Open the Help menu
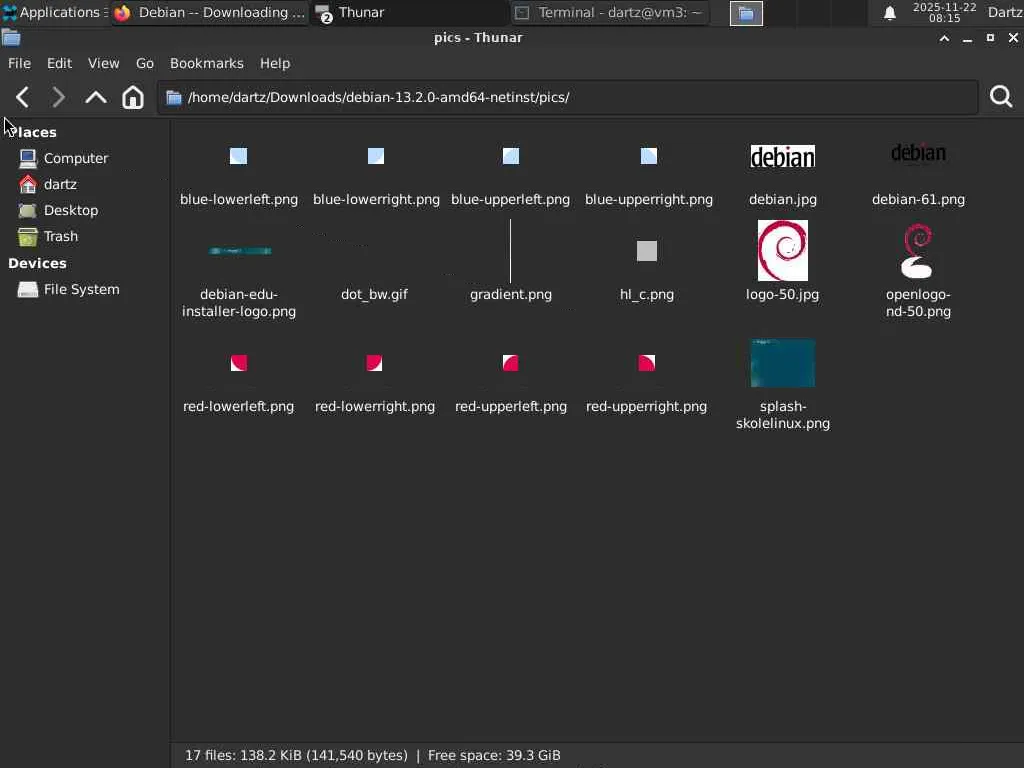 (274, 63)
